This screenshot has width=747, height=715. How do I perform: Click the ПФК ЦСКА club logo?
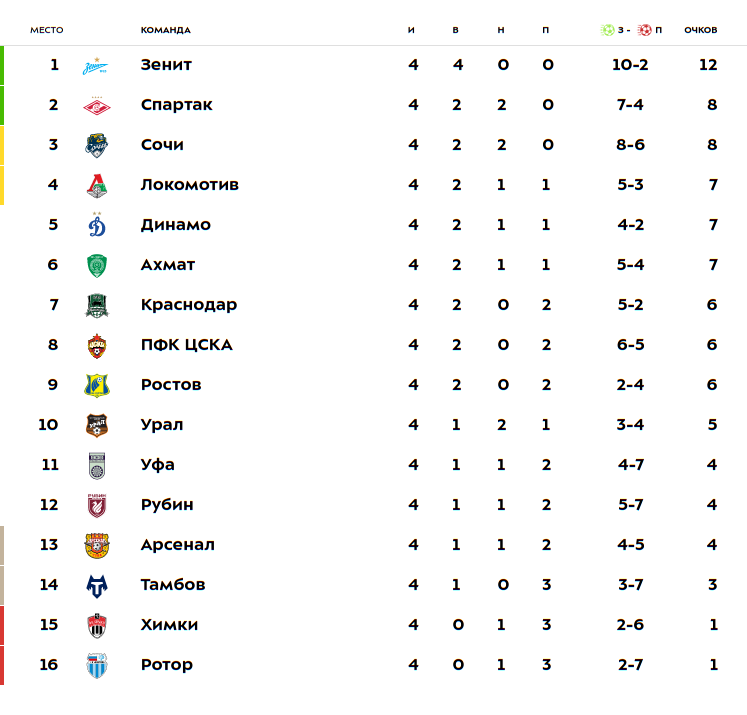click(x=97, y=346)
